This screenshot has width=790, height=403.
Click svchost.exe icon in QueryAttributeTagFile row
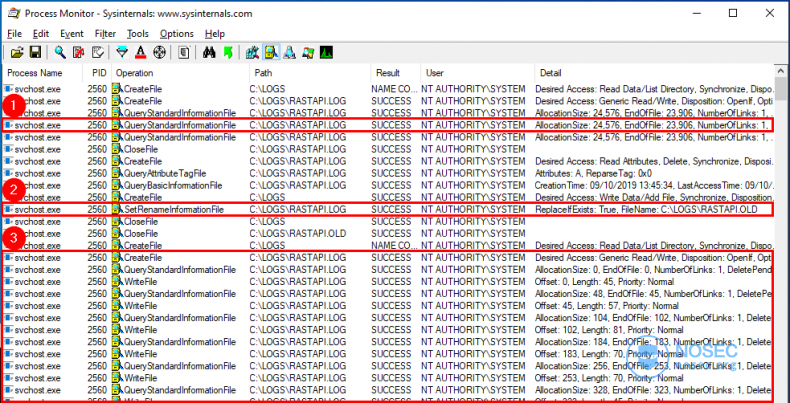click(x=8, y=173)
